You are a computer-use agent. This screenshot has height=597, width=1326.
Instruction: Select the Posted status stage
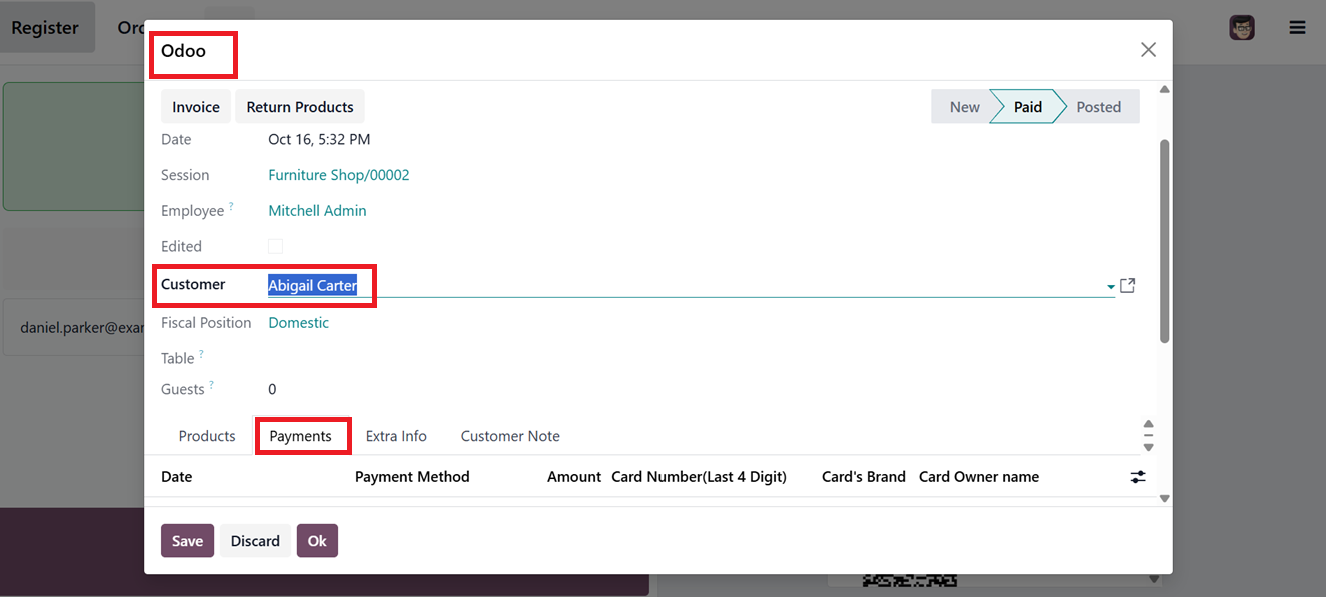(x=1098, y=107)
